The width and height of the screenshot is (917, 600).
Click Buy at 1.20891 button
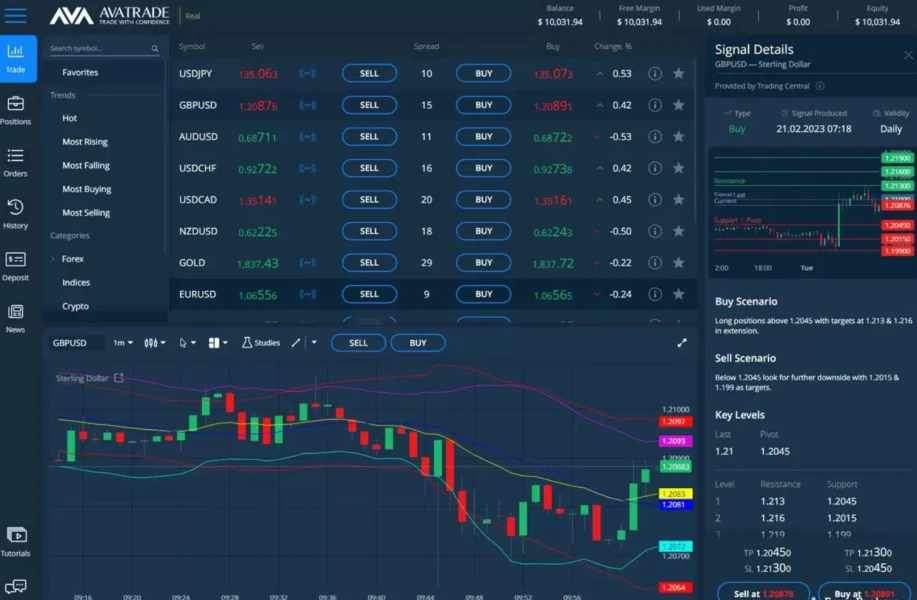[x=864, y=592]
